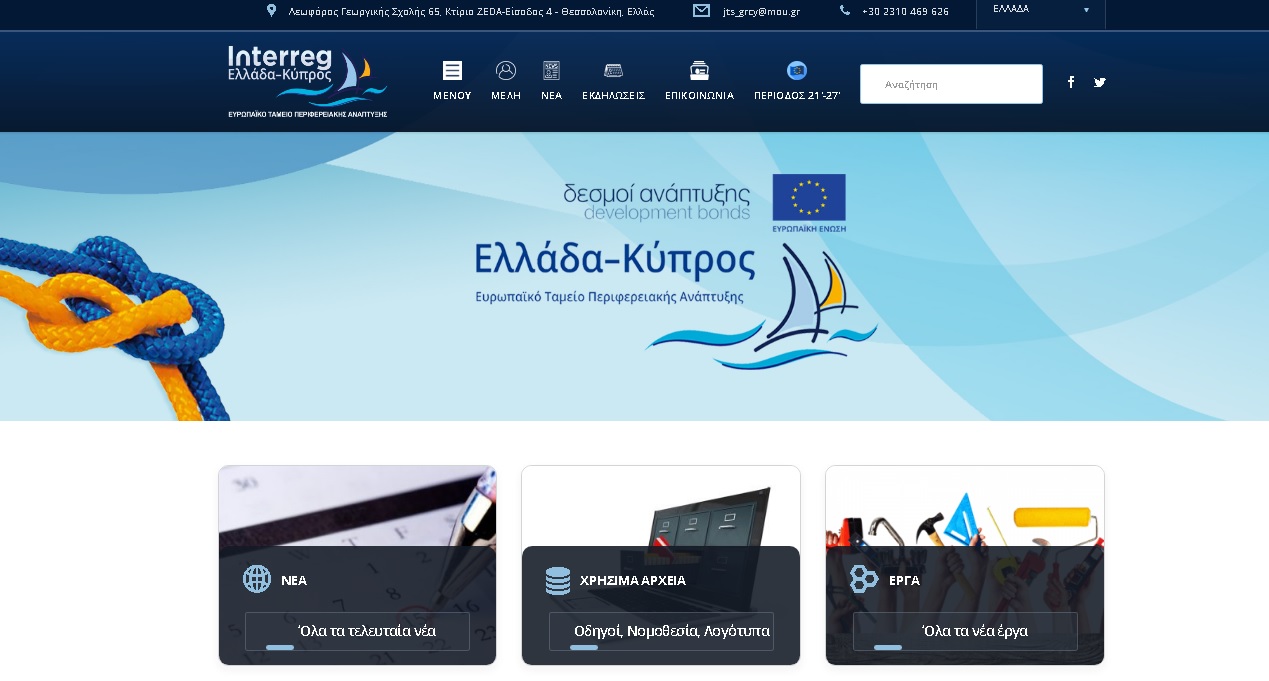Open the Twitter bird icon
The image size is (1269, 681).
1100,82
